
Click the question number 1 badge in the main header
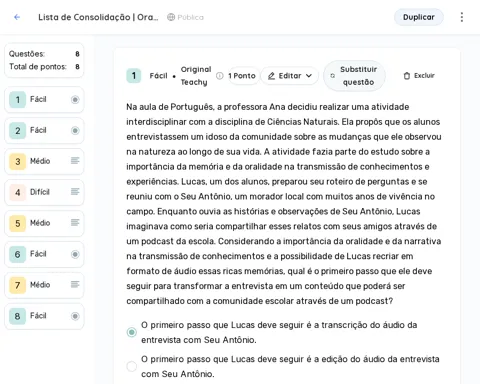[134, 76]
